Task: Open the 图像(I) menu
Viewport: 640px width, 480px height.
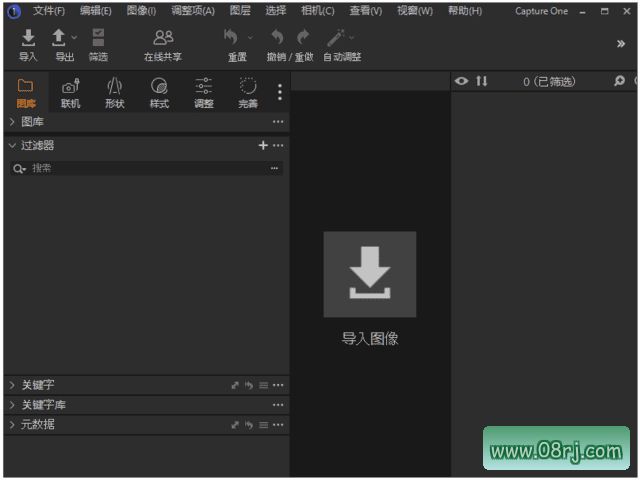Action: (141, 11)
